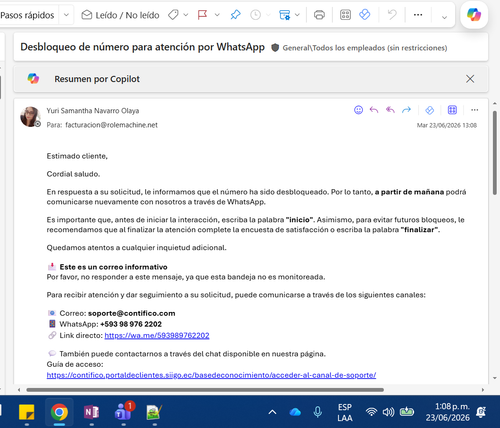The width and height of the screenshot is (500, 428).
Task: Open the rules settings icon
Action: pyautogui.click(x=284, y=15)
